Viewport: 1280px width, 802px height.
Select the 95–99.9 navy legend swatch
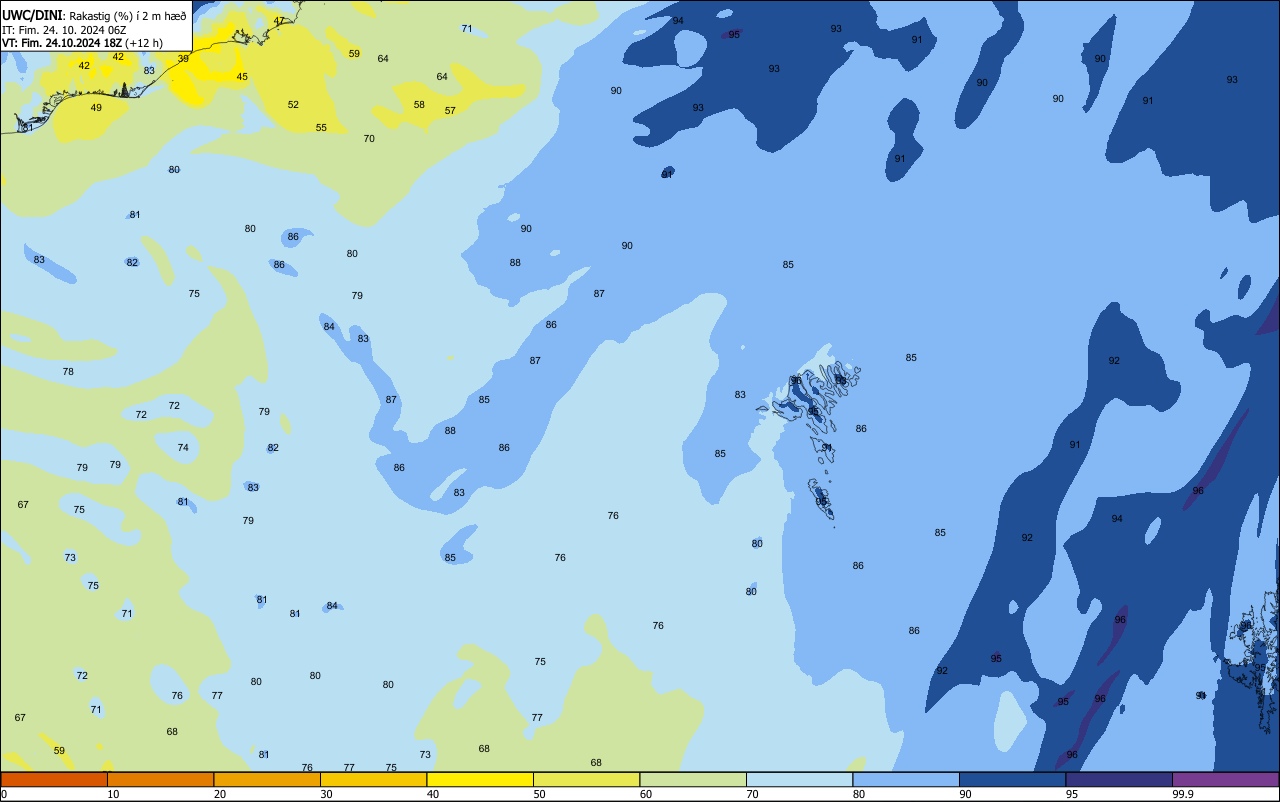[1119, 779]
